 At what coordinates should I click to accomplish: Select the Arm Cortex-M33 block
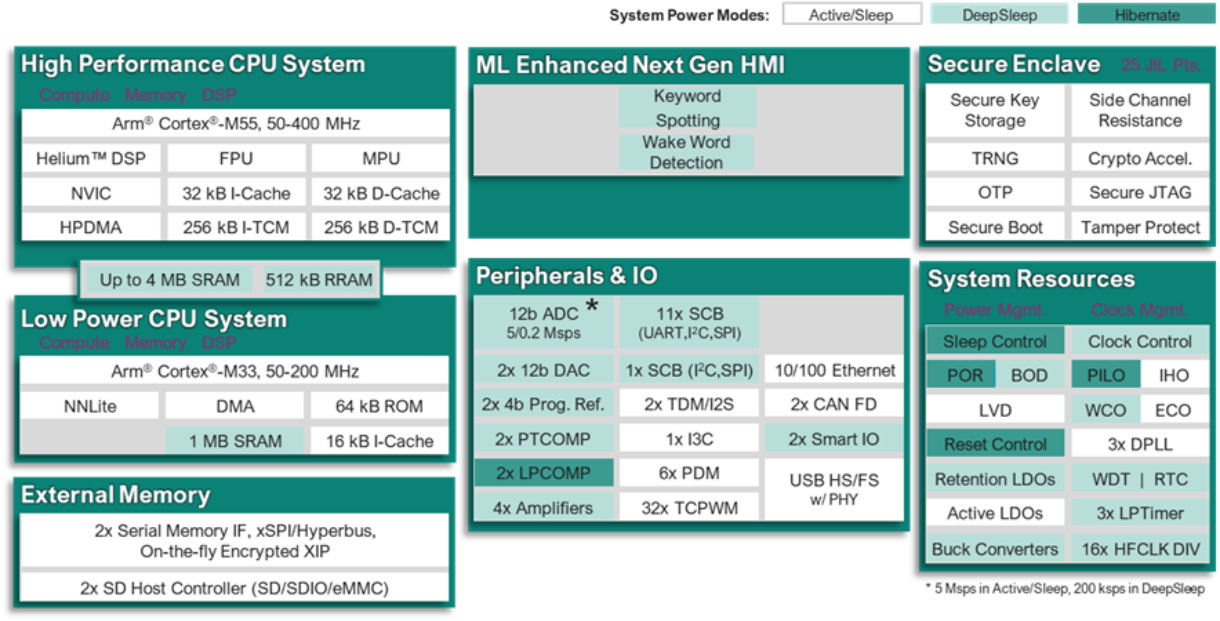pyautogui.click(x=235, y=372)
